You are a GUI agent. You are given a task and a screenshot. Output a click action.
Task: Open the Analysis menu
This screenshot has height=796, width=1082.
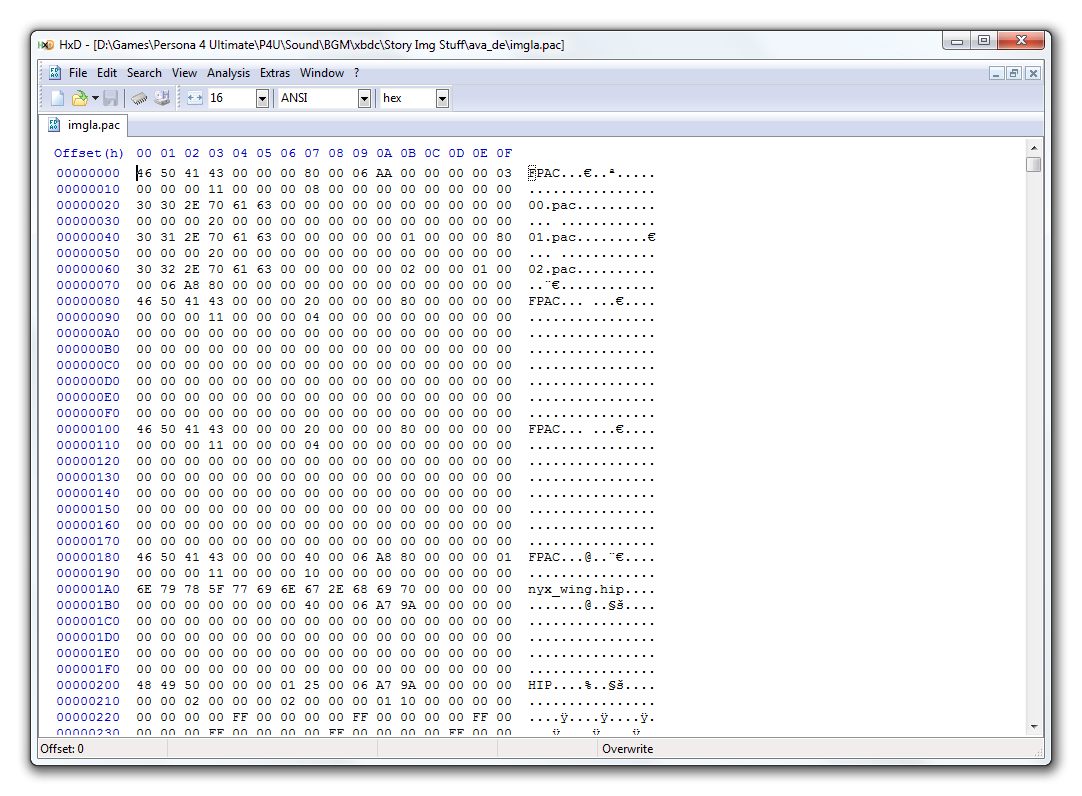click(228, 73)
